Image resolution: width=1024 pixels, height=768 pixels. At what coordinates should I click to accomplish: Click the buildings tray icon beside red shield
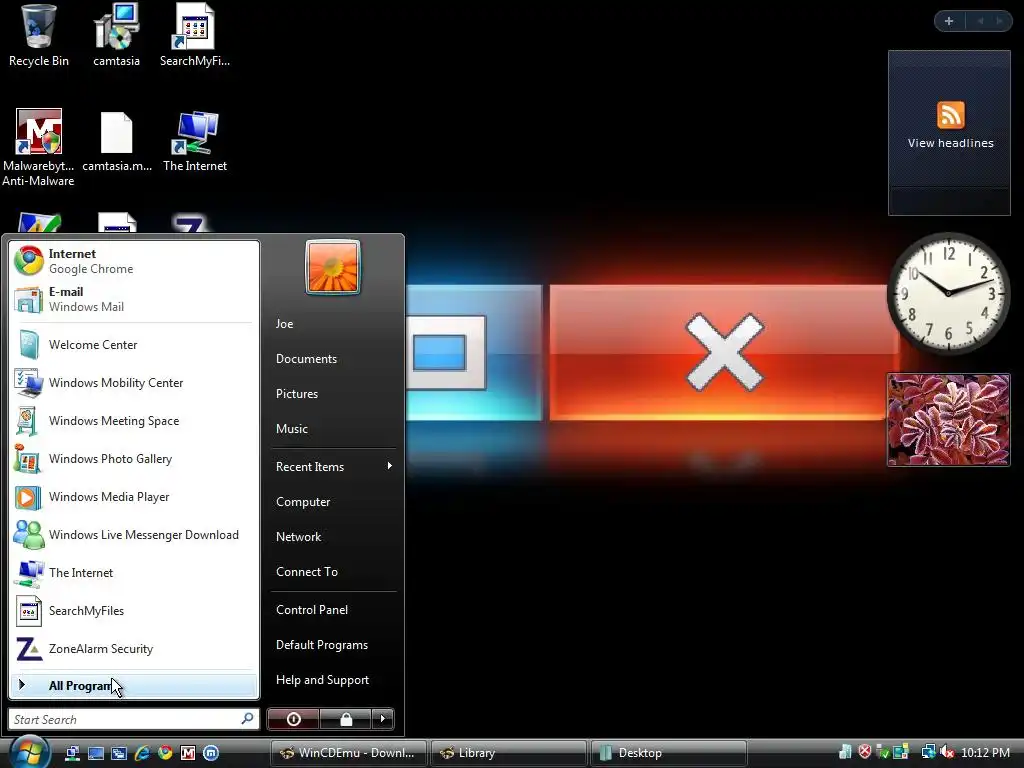[x=846, y=752]
